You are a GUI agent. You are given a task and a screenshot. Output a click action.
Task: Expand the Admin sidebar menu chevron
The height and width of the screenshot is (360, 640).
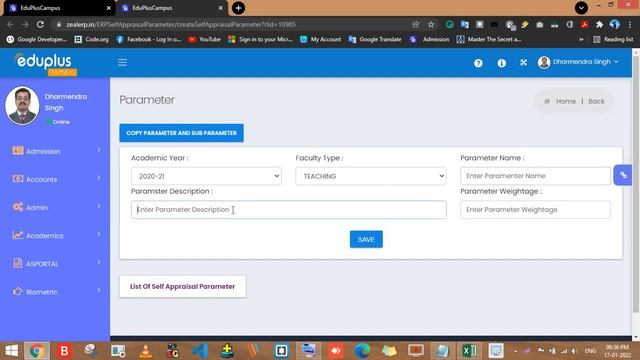click(x=99, y=206)
